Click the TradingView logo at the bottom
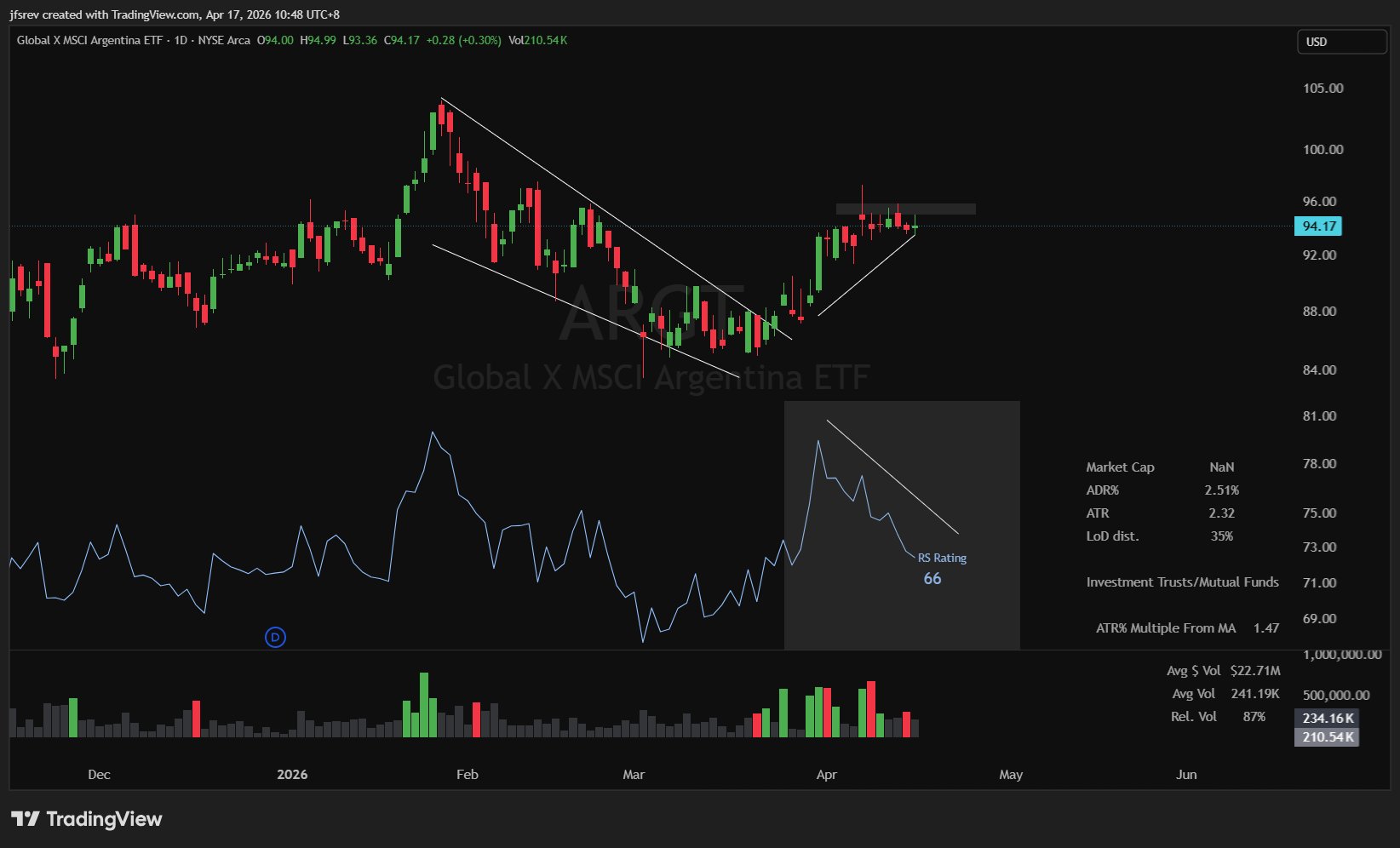The height and width of the screenshot is (848, 1400). coord(87,819)
